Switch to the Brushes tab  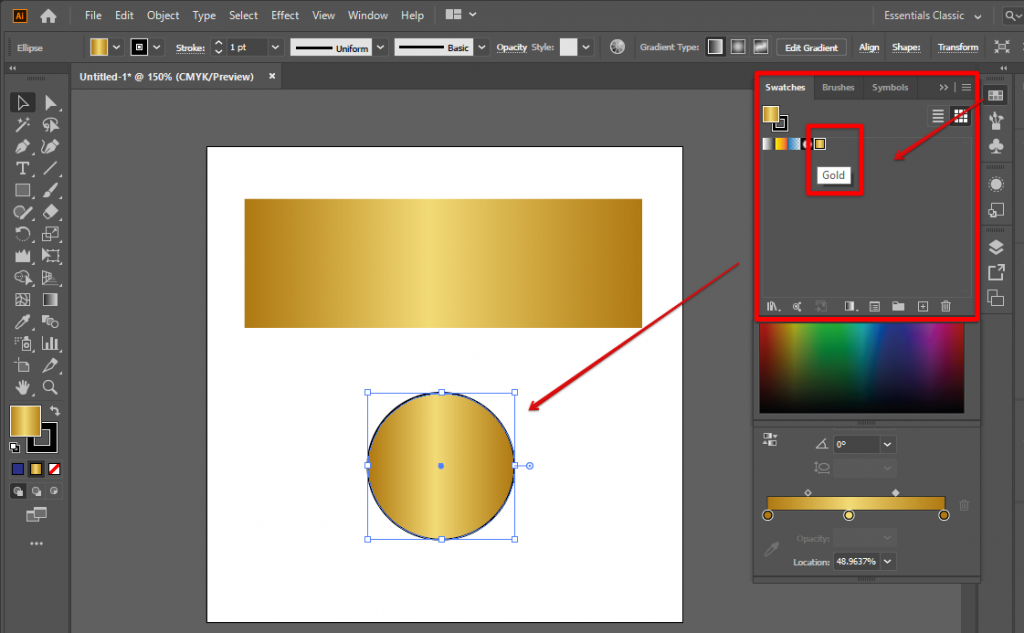[837, 88]
